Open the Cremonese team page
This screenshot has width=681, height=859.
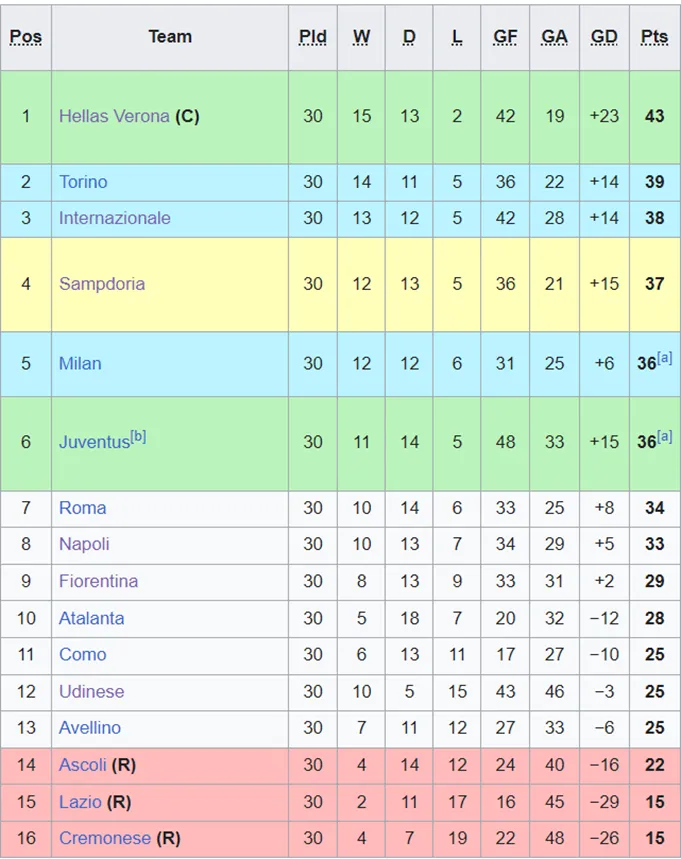105,839
